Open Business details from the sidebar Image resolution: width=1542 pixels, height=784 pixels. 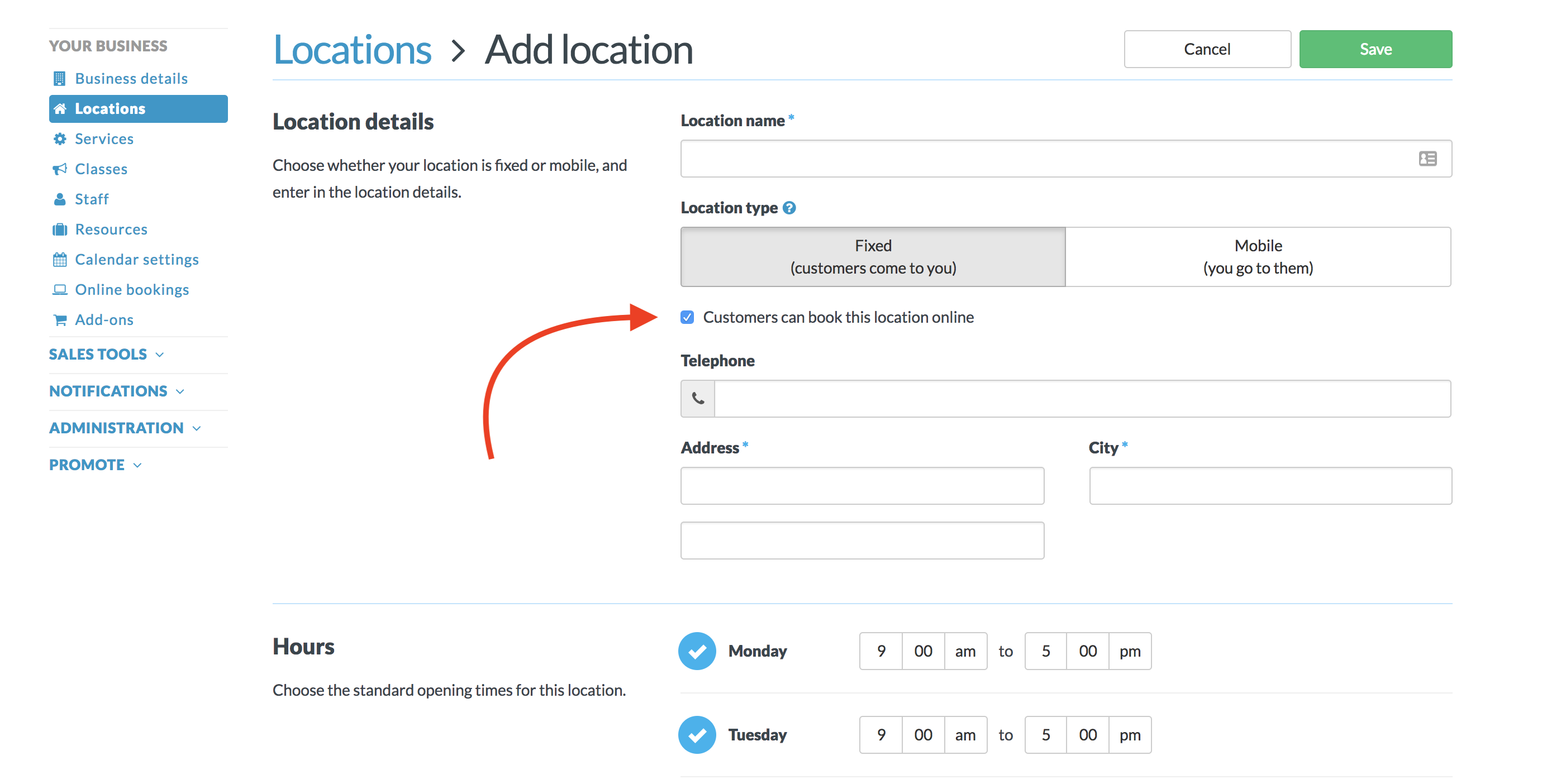[131, 78]
